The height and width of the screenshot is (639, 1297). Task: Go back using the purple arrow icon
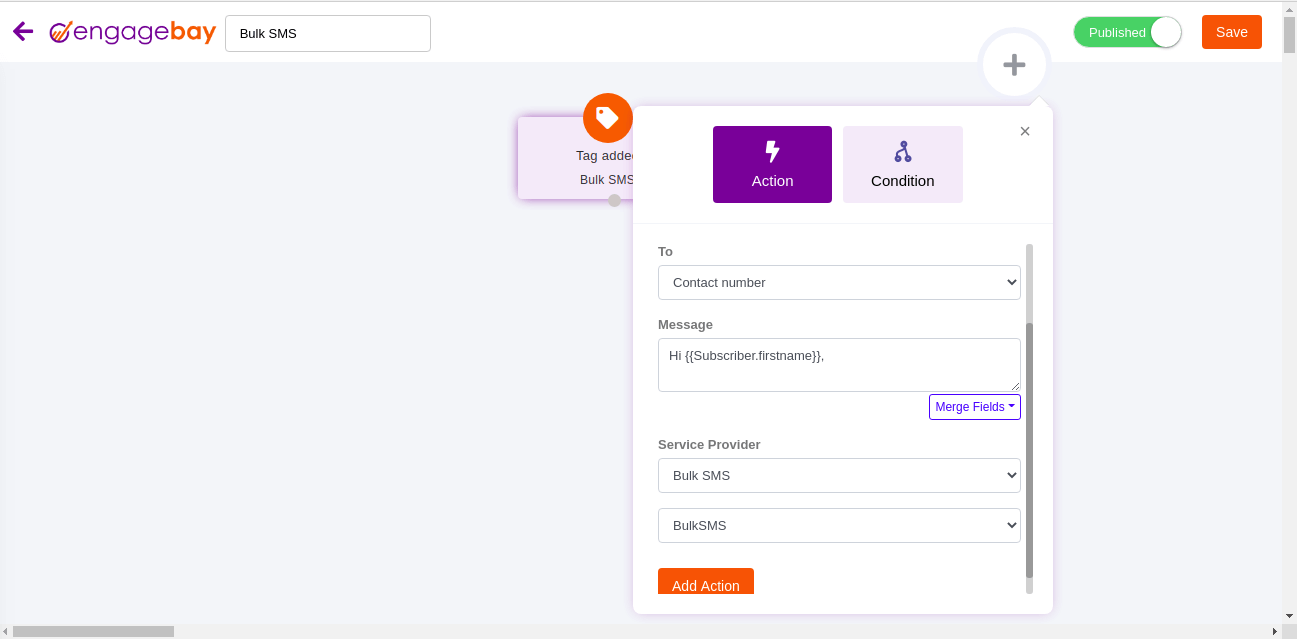coord(23,32)
